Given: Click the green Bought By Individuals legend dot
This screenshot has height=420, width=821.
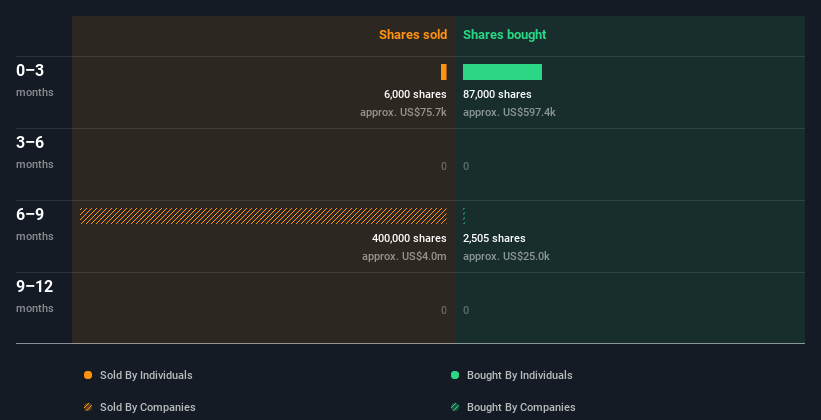Looking at the screenshot, I should tap(455, 375).
